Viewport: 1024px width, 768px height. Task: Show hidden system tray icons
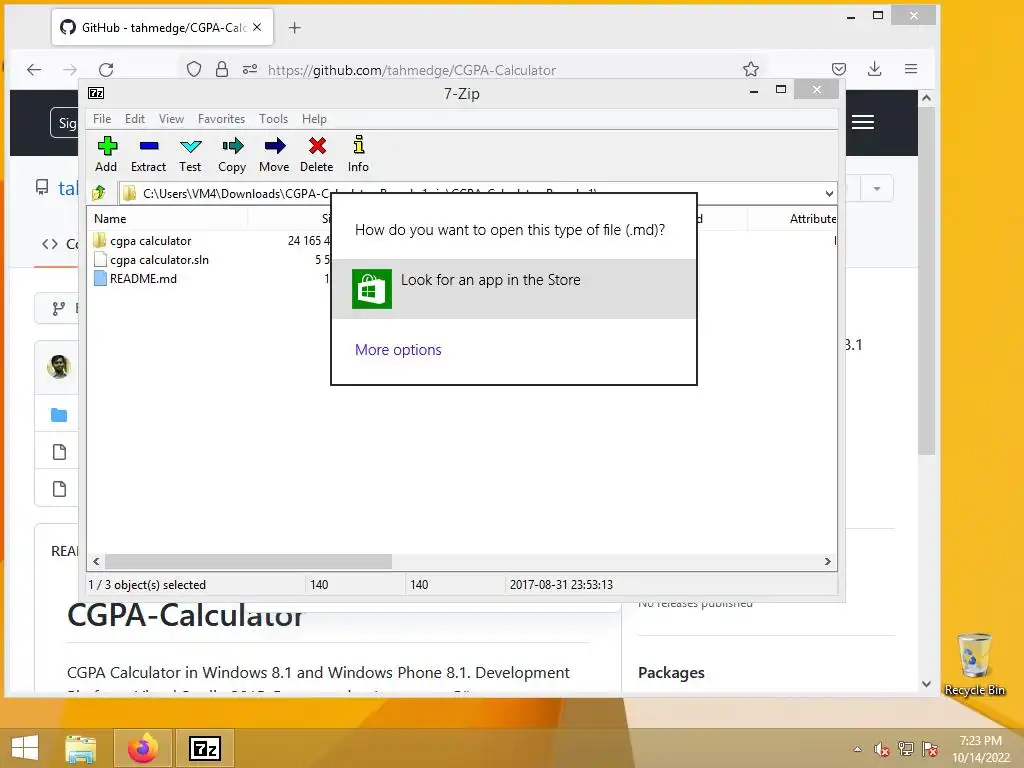[x=857, y=749]
